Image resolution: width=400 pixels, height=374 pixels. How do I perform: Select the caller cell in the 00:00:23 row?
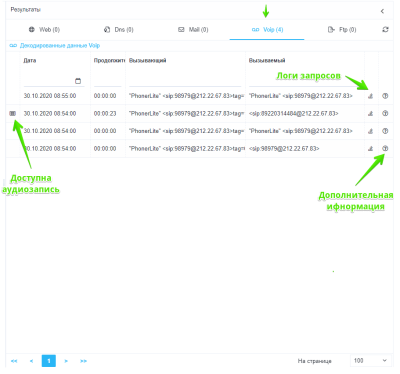pyautogui.click(x=186, y=114)
